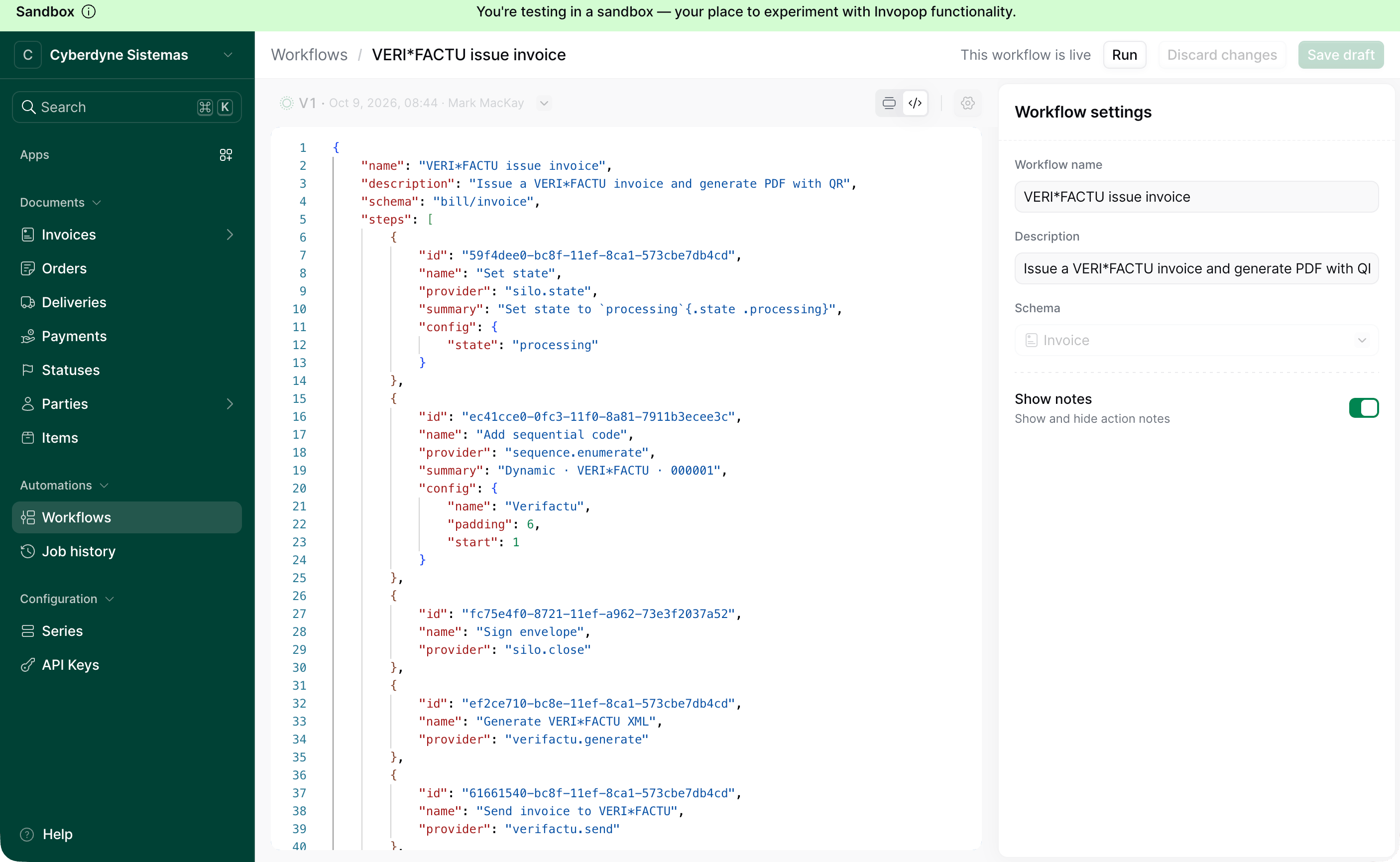Open the V1 version selector chevron

544,103
